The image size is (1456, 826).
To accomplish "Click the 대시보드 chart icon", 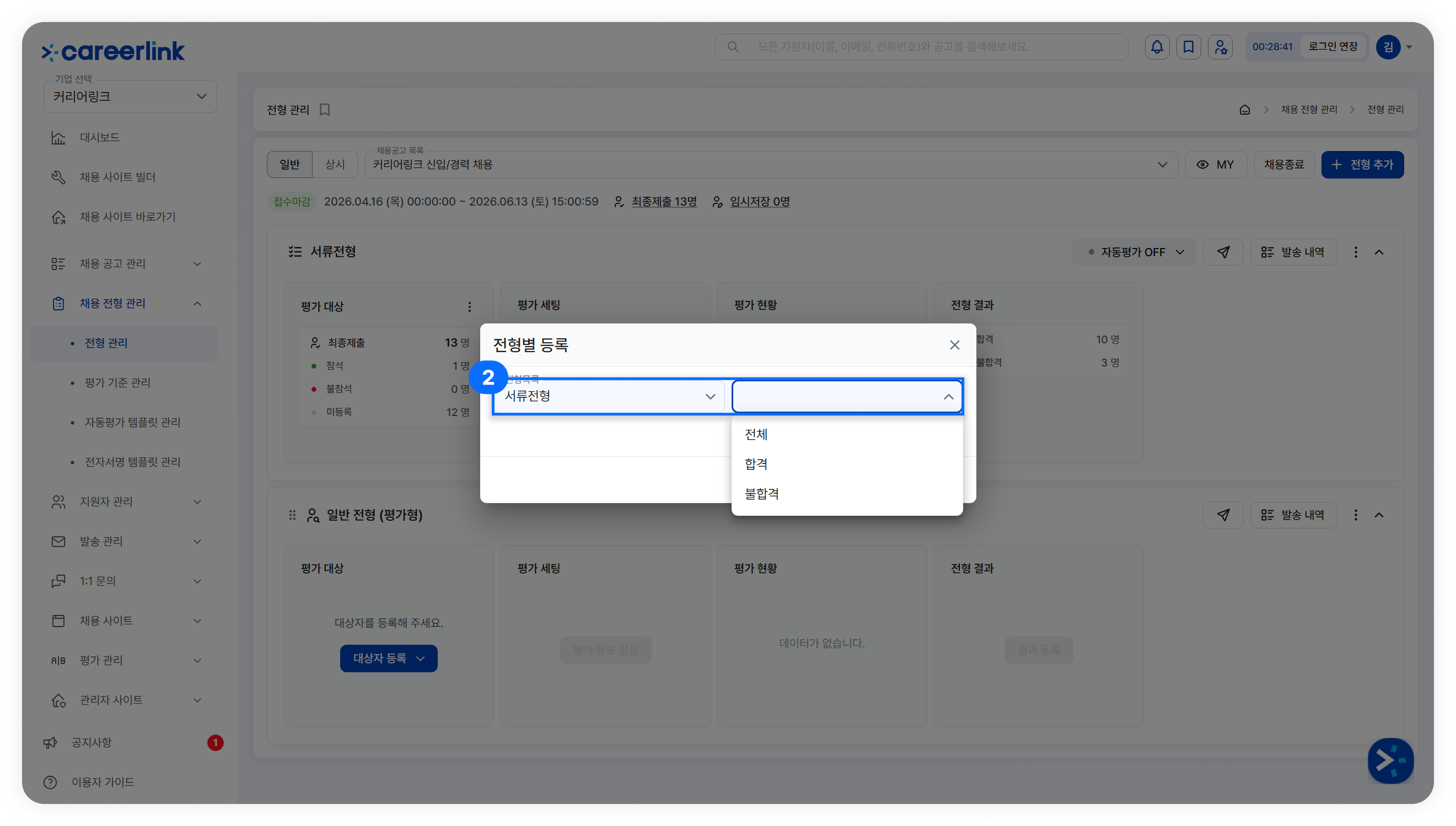I will (x=58, y=137).
